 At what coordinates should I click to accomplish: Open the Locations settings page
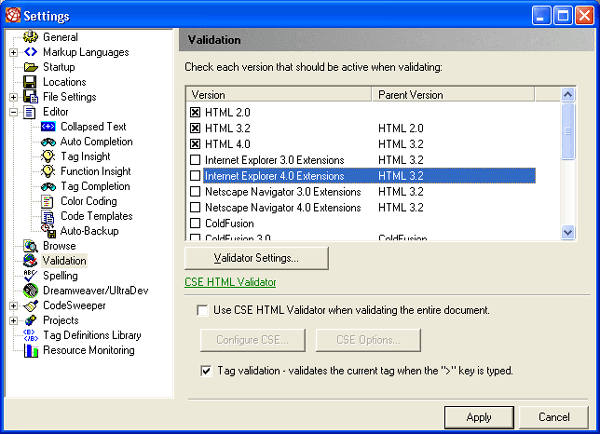[x=65, y=82]
